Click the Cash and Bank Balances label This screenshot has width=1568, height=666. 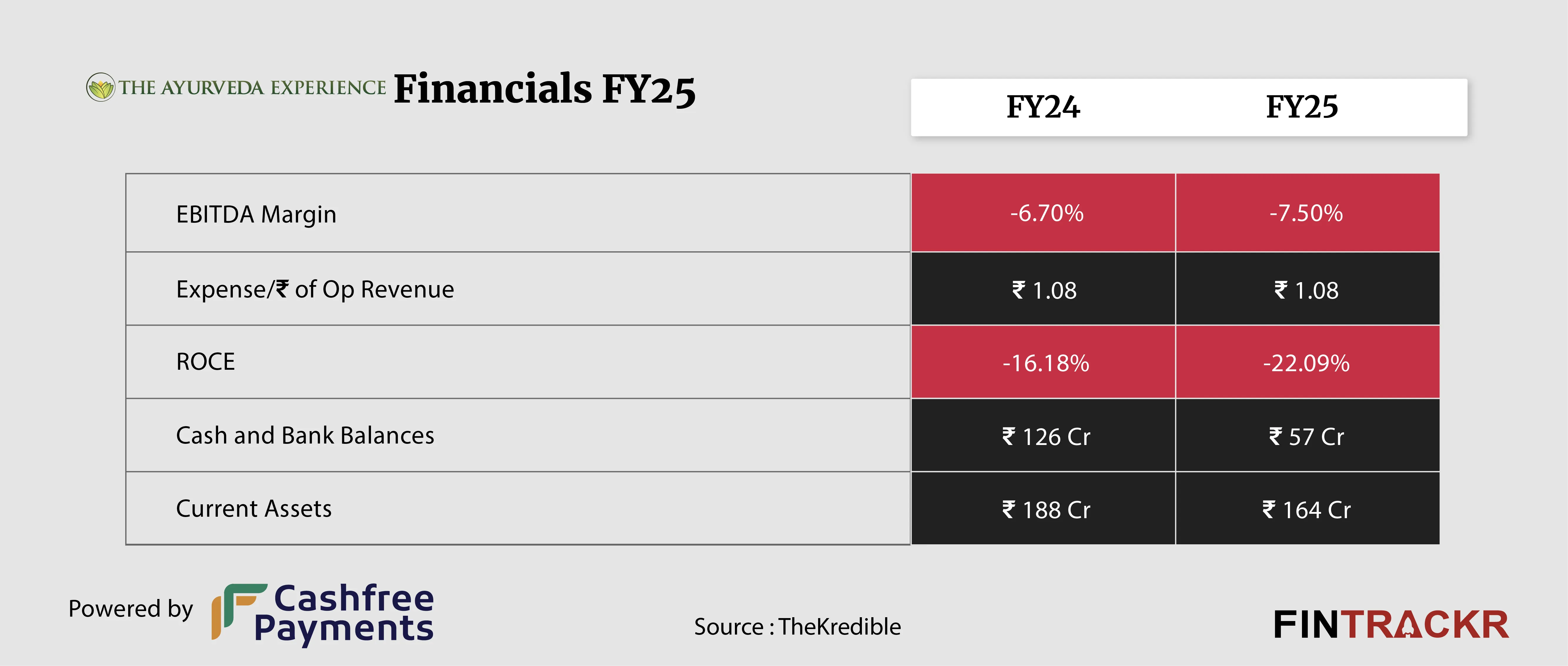coord(305,435)
